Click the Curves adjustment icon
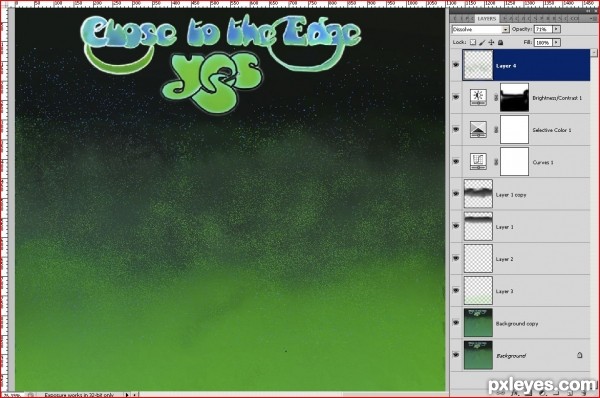This screenshot has width=600, height=398. coord(478,161)
